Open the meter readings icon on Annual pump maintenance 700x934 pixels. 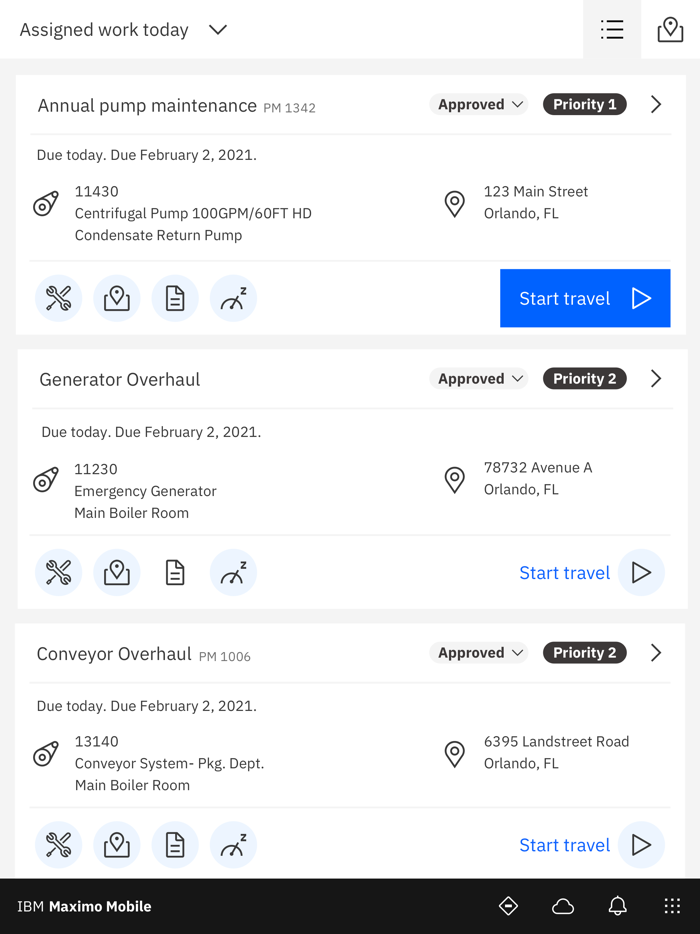233,297
